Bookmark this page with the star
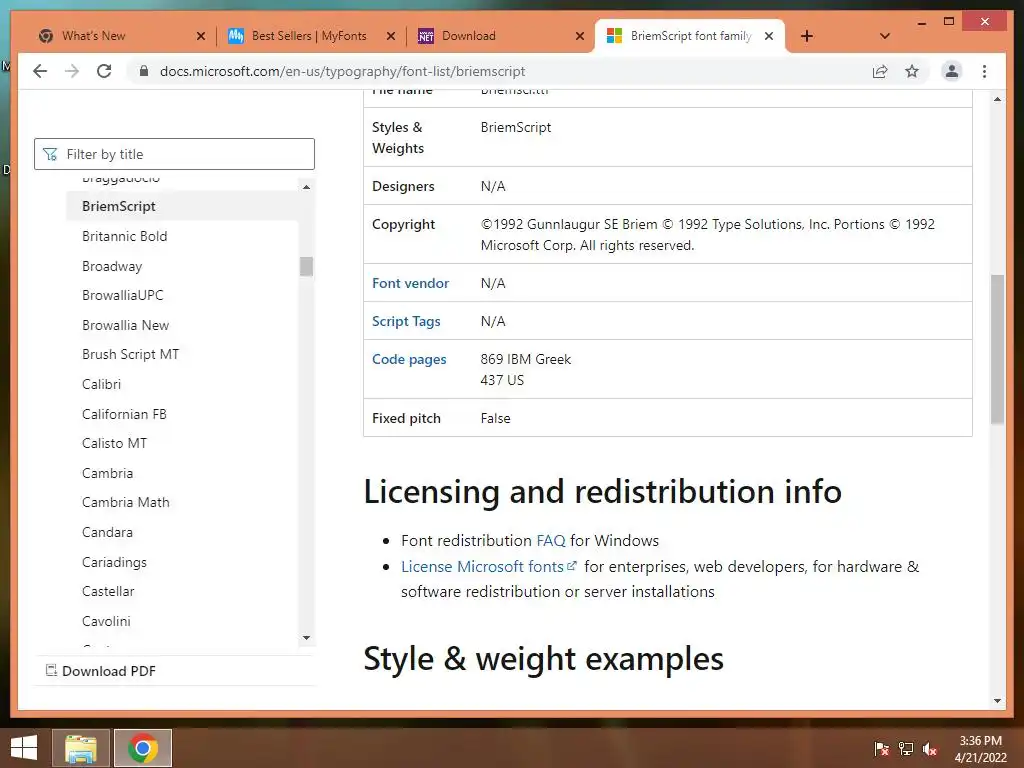The image size is (1024, 768). click(x=912, y=71)
